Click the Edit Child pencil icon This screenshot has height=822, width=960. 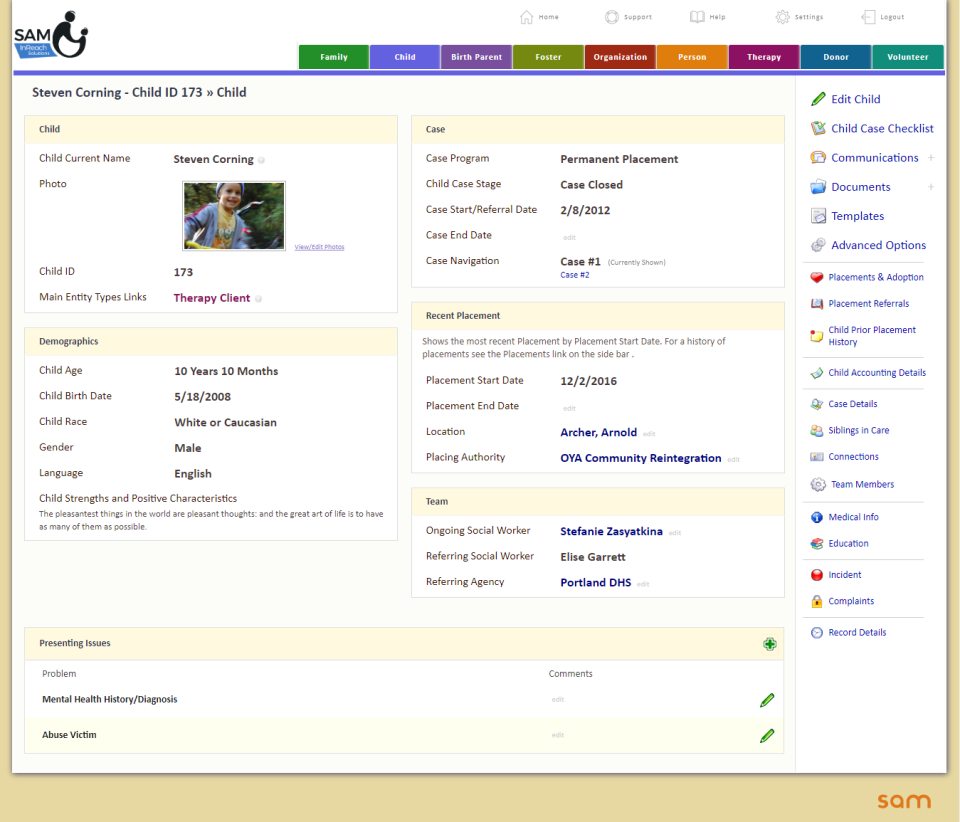click(818, 99)
